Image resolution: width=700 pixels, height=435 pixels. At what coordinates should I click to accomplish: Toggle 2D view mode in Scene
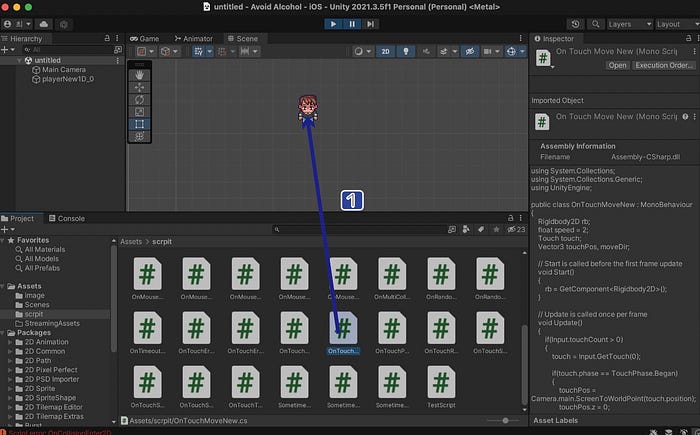tap(385, 51)
